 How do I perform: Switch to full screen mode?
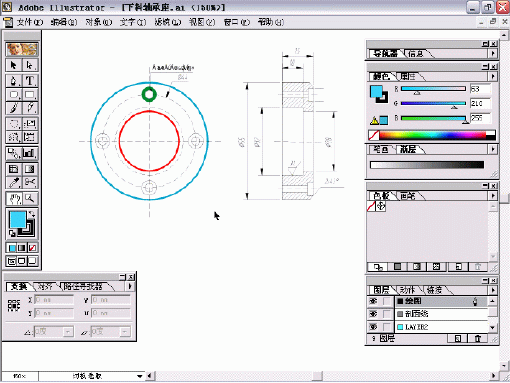[32, 261]
